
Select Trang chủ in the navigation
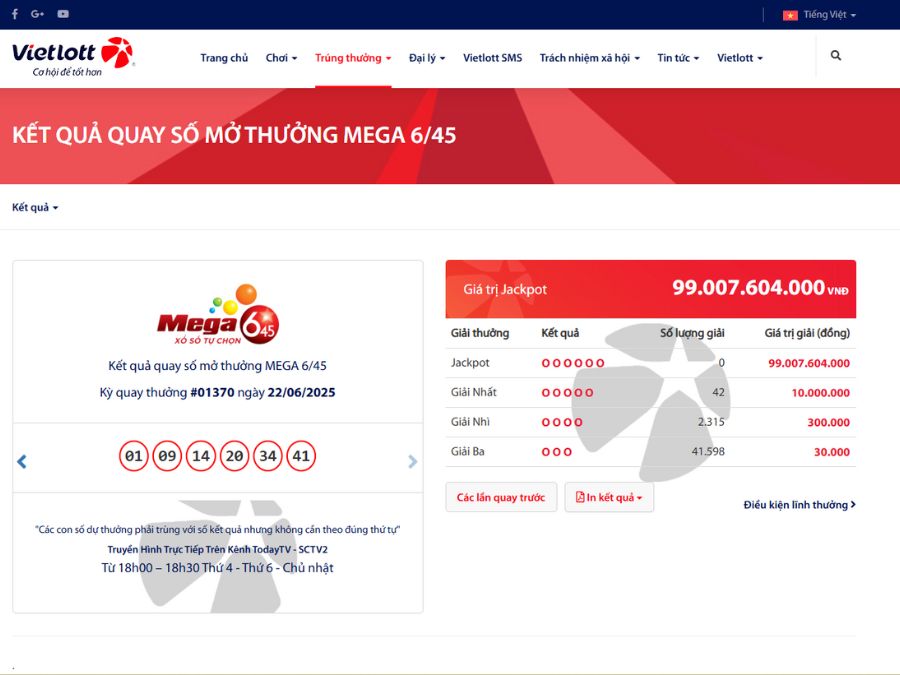225,57
